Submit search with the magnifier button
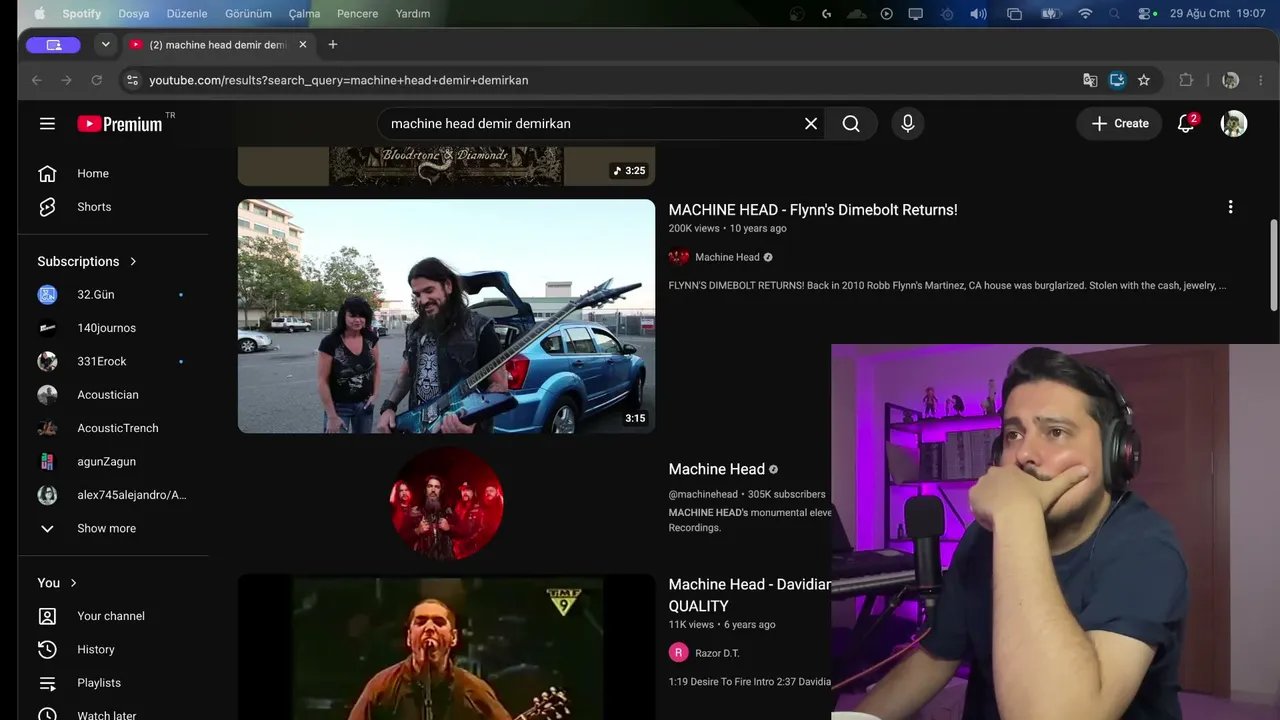The image size is (1280, 720). [x=851, y=123]
